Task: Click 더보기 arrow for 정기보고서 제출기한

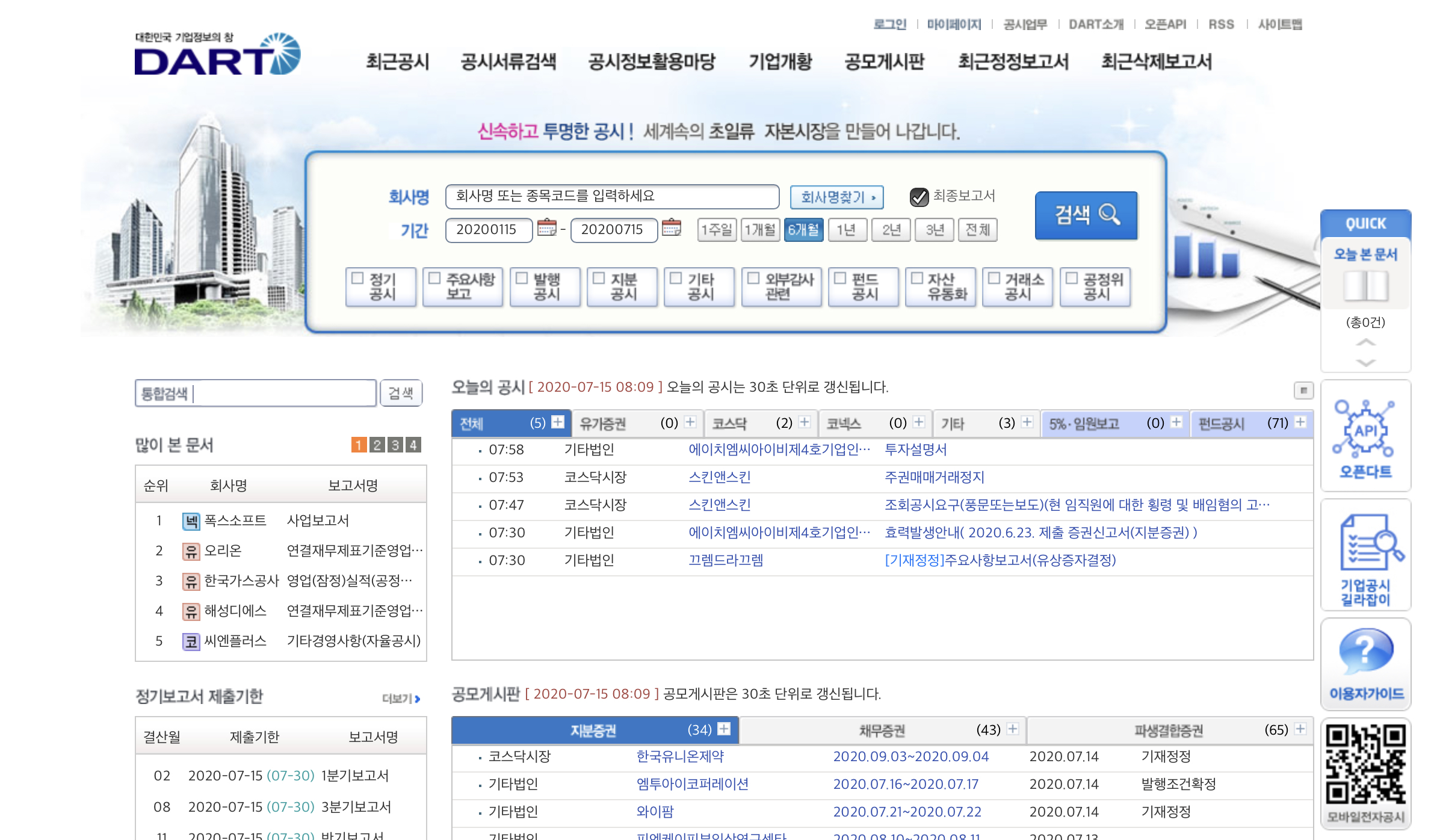Action: point(401,699)
